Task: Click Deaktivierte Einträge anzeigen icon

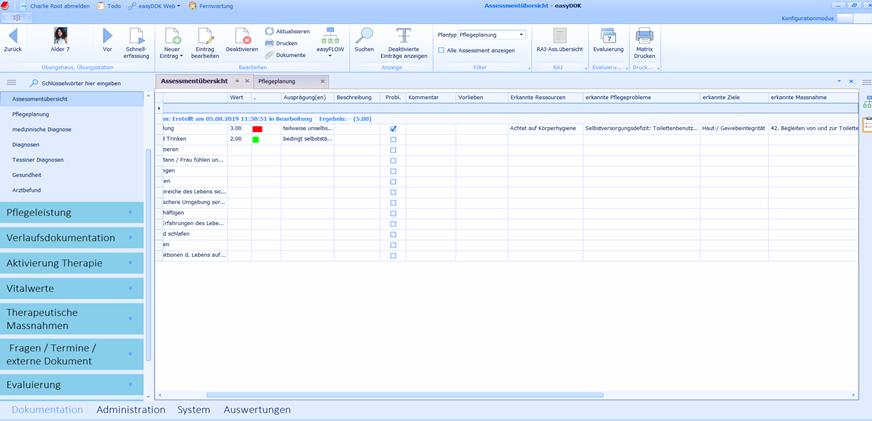Action: [x=404, y=37]
